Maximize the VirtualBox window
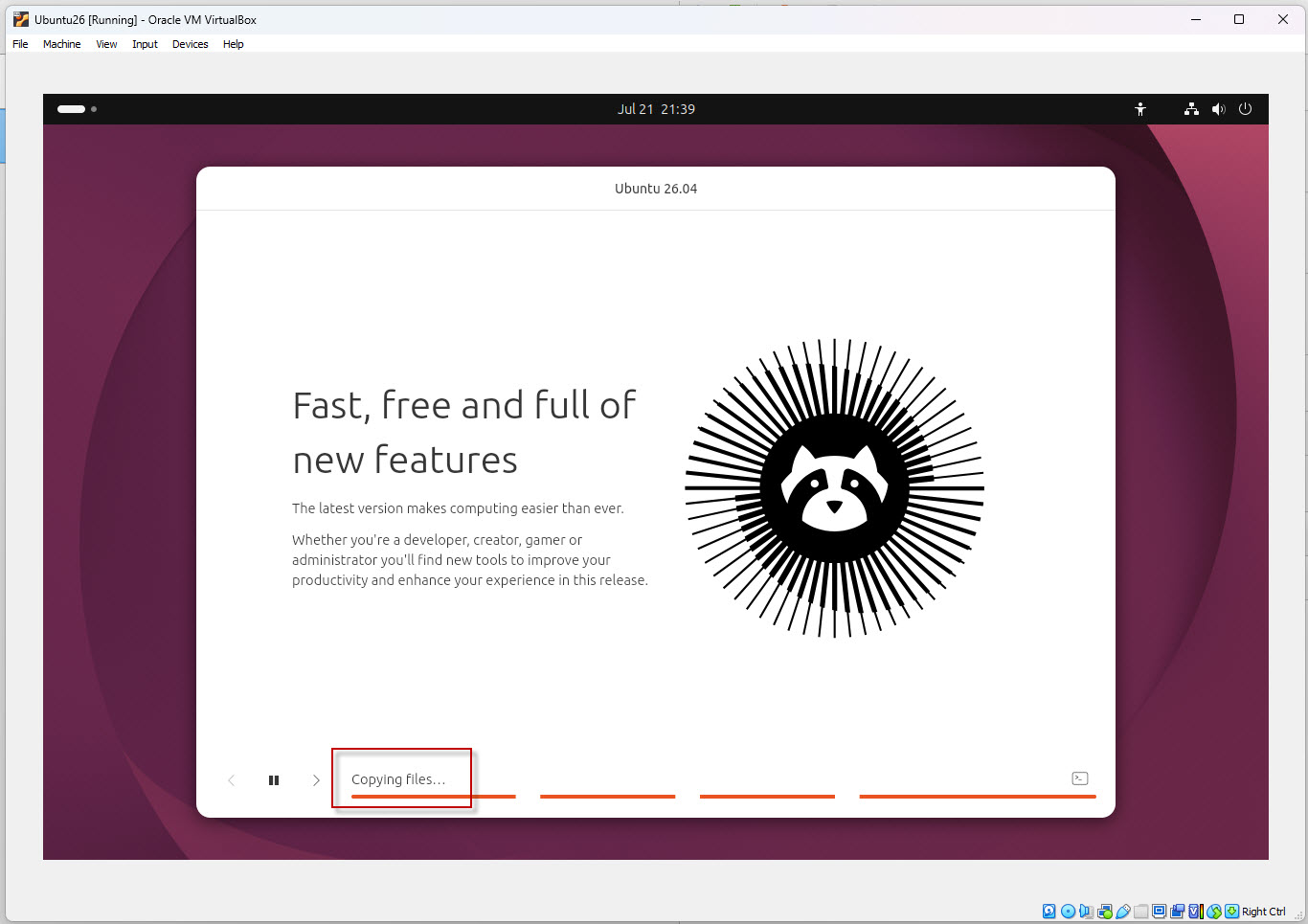This screenshot has height=924, width=1308. click(x=1239, y=19)
